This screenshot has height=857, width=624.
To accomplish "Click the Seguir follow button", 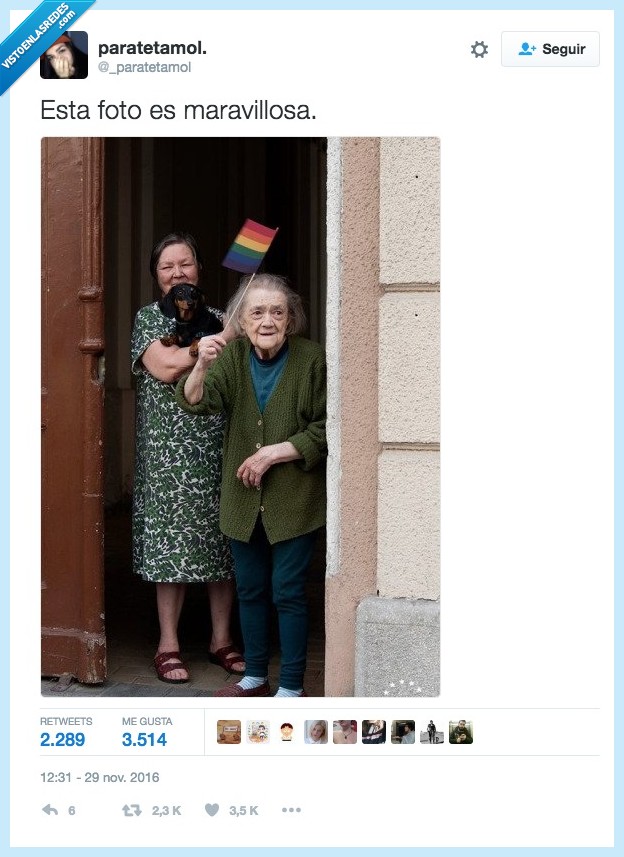I will click(550, 49).
